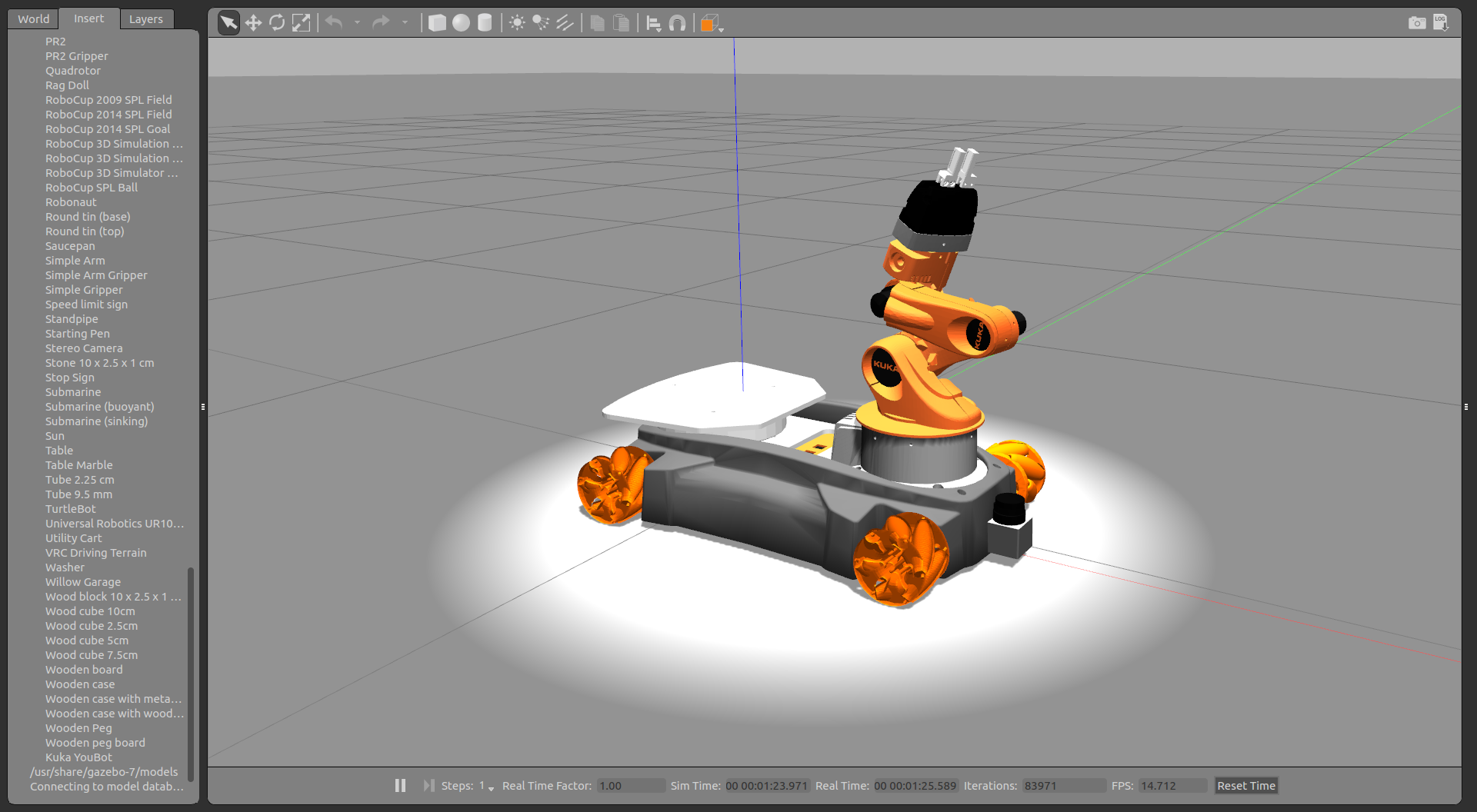This screenshot has height=812, width=1477.
Task: Select the Willow Garage model
Action: point(83,582)
